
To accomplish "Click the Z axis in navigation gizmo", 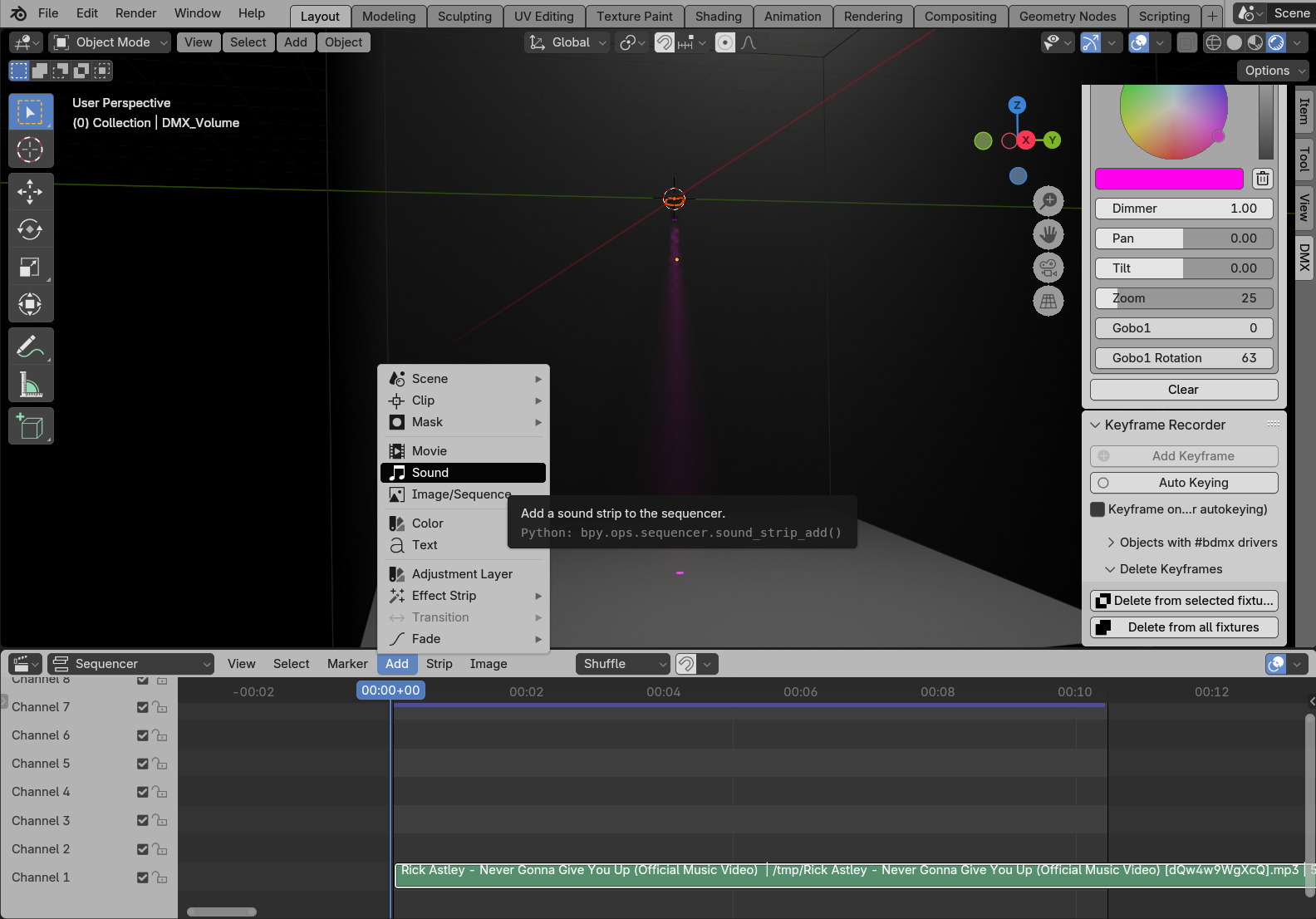I will pos(1017,105).
